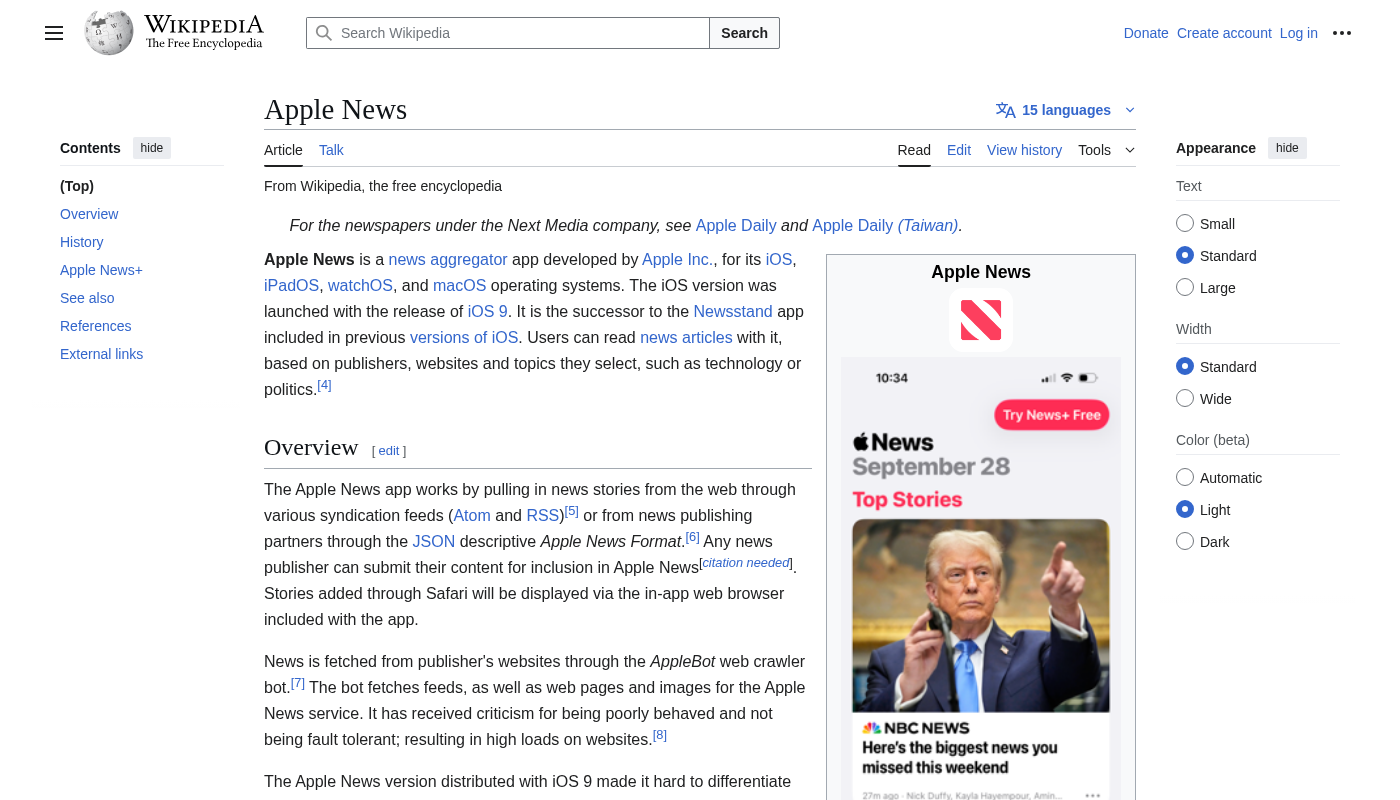Click the Apple News app logo icon
This screenshot has width=1400, height=800.
(x=980, y=320)
